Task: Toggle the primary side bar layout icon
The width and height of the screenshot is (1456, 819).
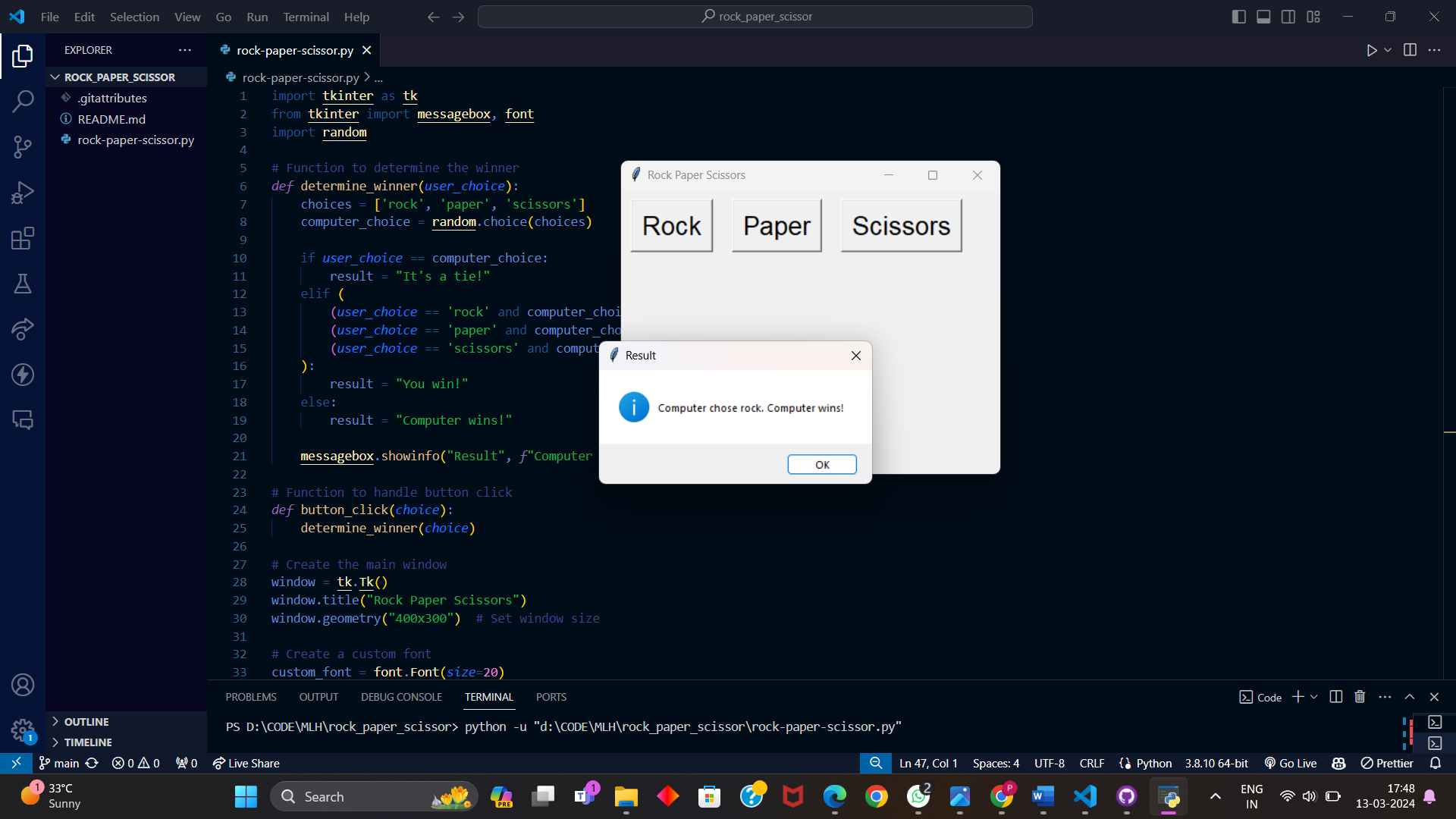Action: click(1239, 17)
